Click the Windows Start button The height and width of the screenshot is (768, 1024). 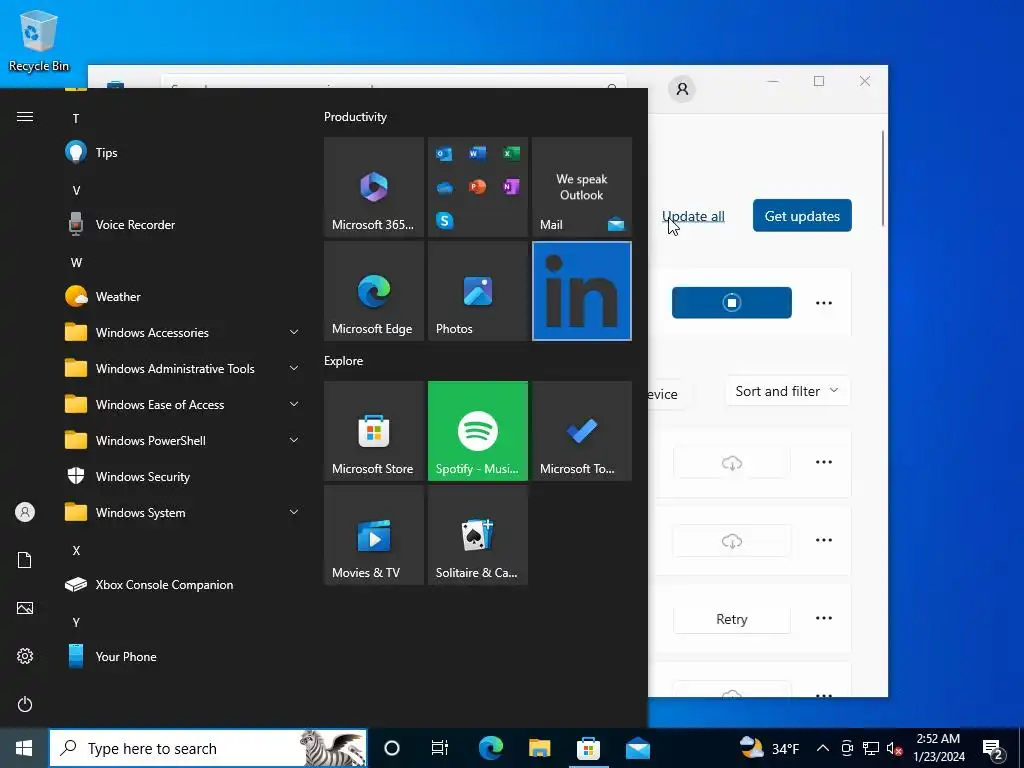[x=24, y=748]
